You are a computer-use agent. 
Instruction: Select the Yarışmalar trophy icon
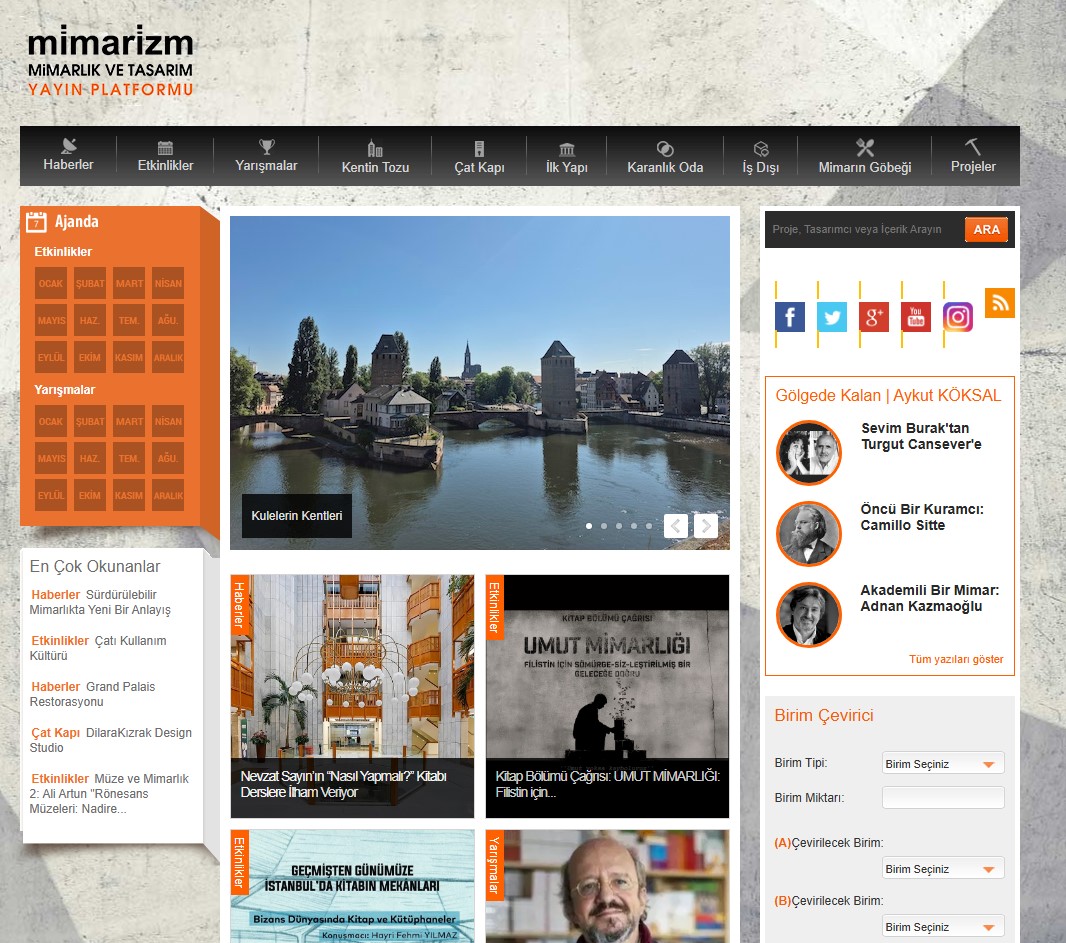pos(266,147)
